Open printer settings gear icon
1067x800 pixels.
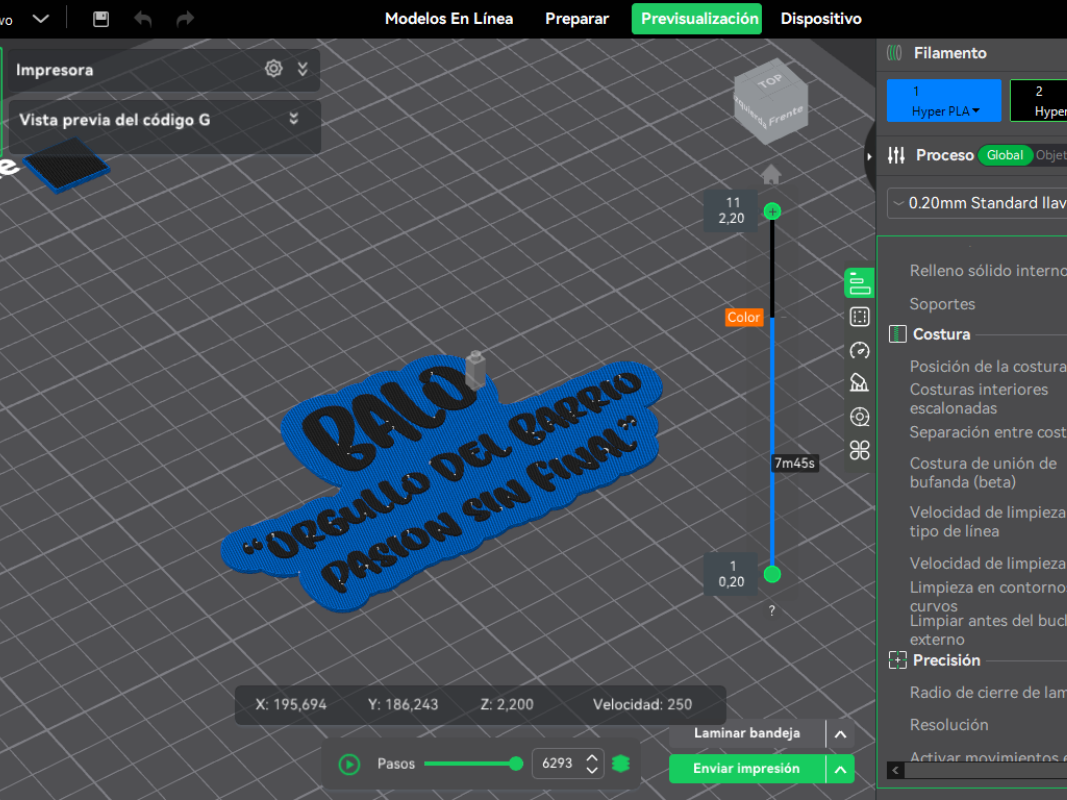tap(274, 69)
